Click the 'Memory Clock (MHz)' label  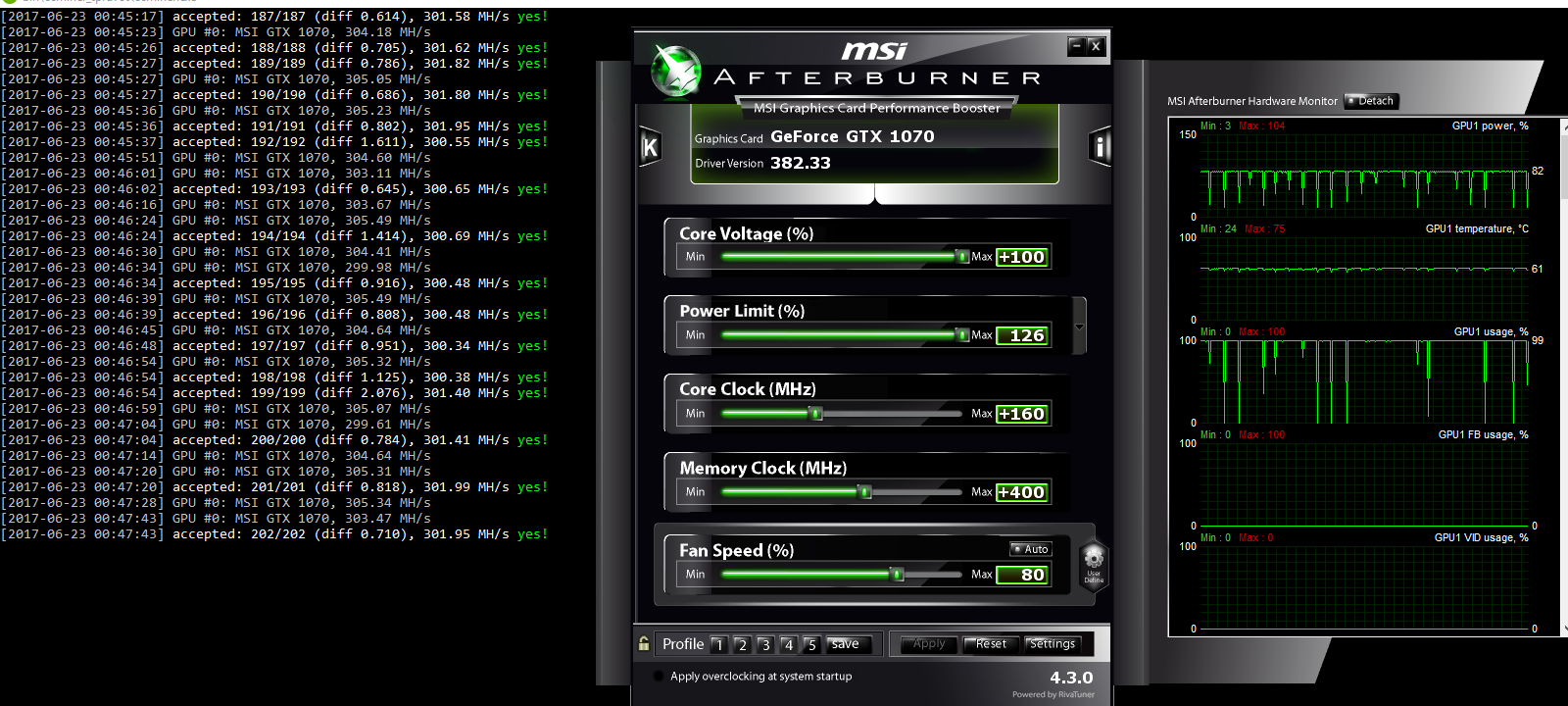(763, 468)
